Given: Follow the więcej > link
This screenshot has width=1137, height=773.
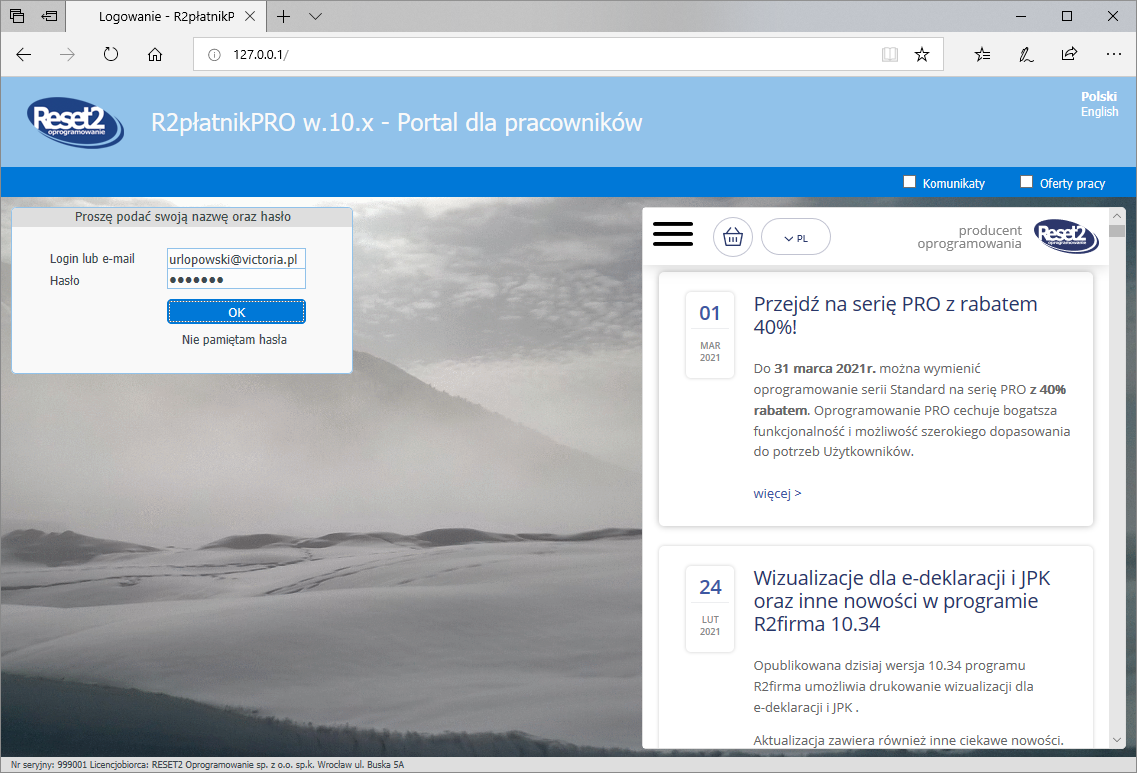Looking at the screenshot, I should click(x=777, y=493).
